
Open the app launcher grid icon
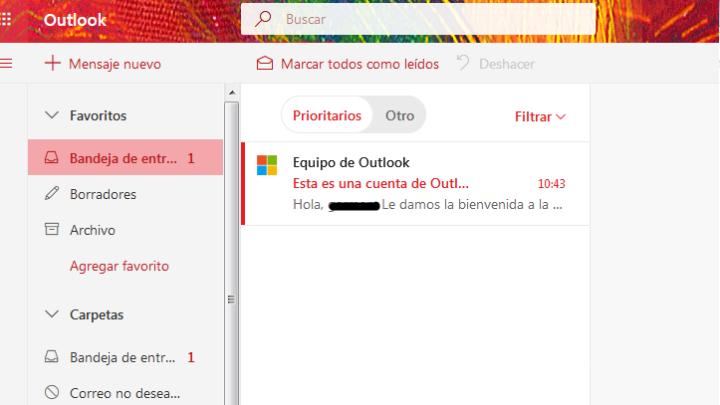point(6,18)
